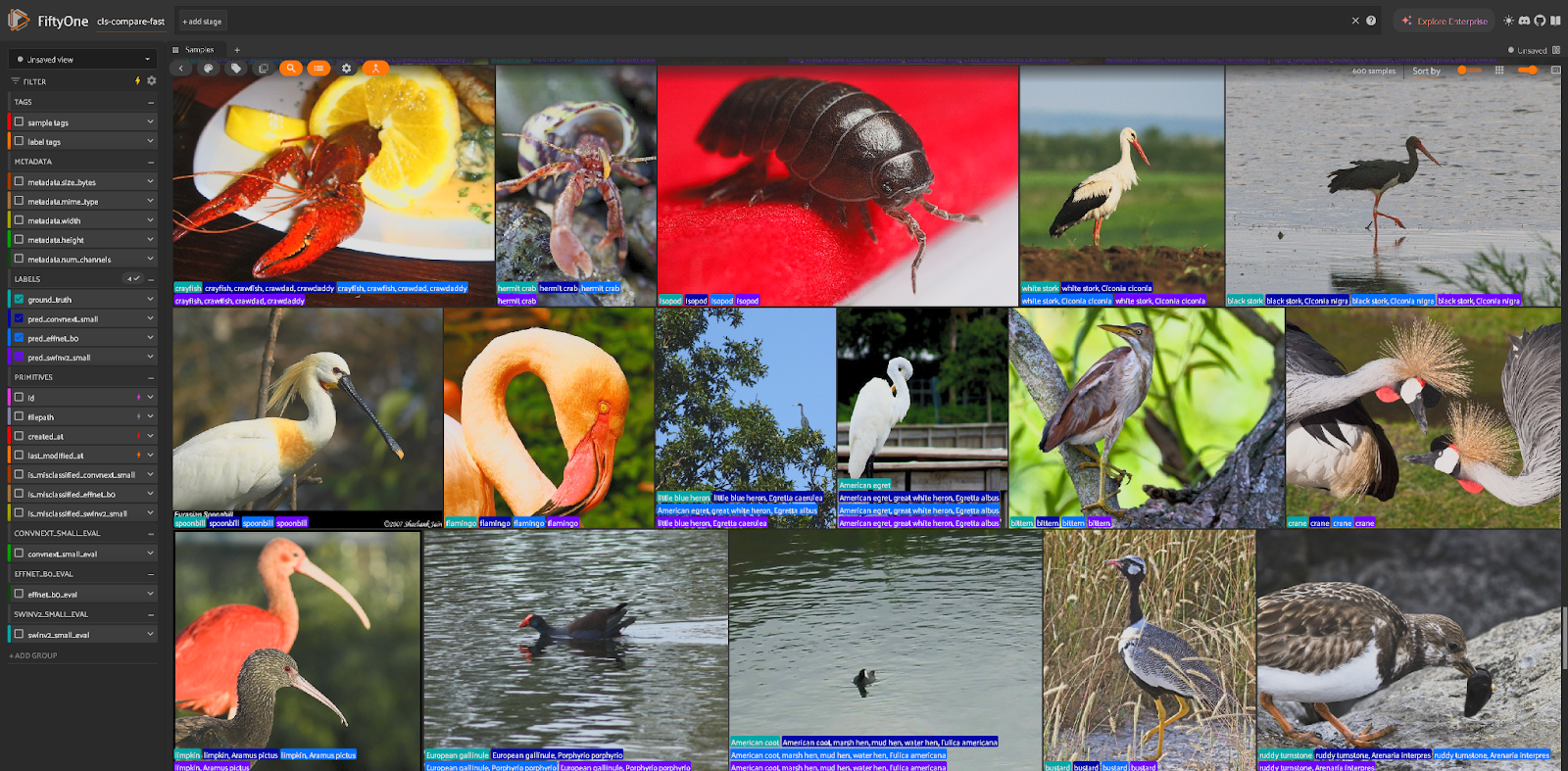Viewport: 1568px width, 771px height.
Task: Adjust the Sort by orange slider
Action: 1469,71
